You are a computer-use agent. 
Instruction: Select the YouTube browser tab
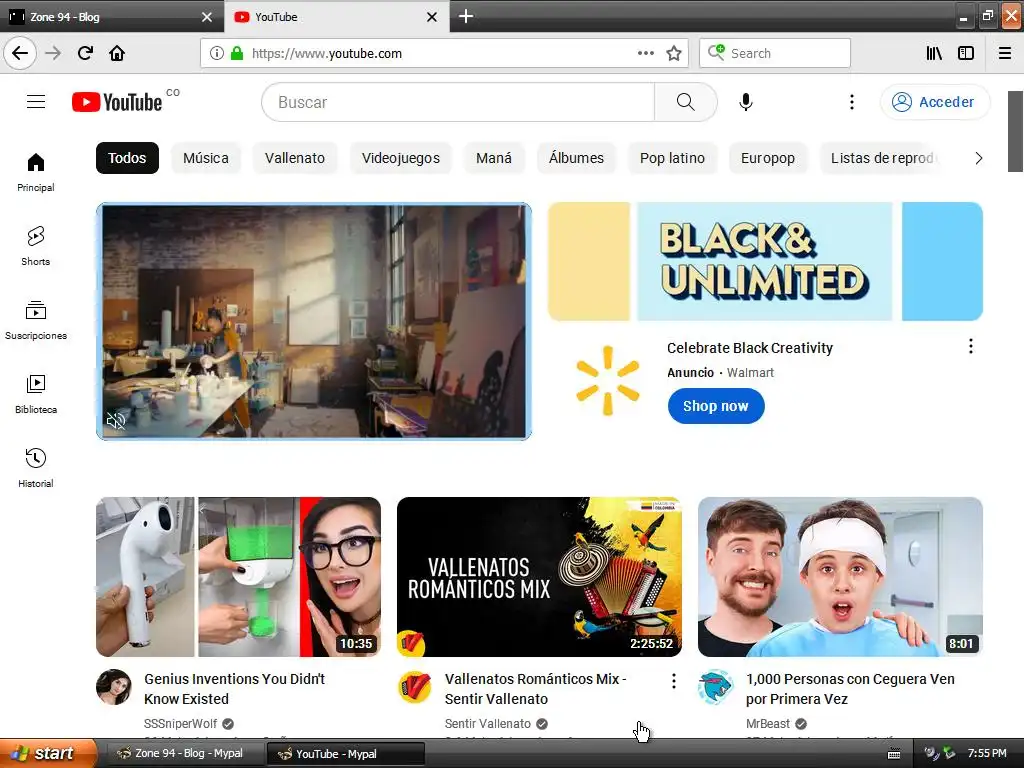336,17
